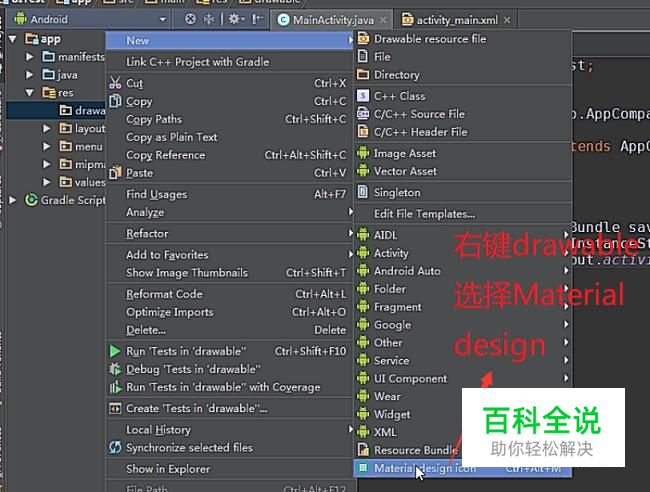Click the Cut scissors icon
Screen dimensions: 650x492
115,83
